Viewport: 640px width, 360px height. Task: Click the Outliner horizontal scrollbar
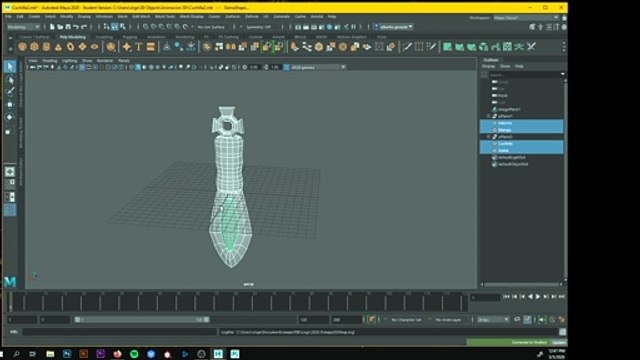(522, 284)
